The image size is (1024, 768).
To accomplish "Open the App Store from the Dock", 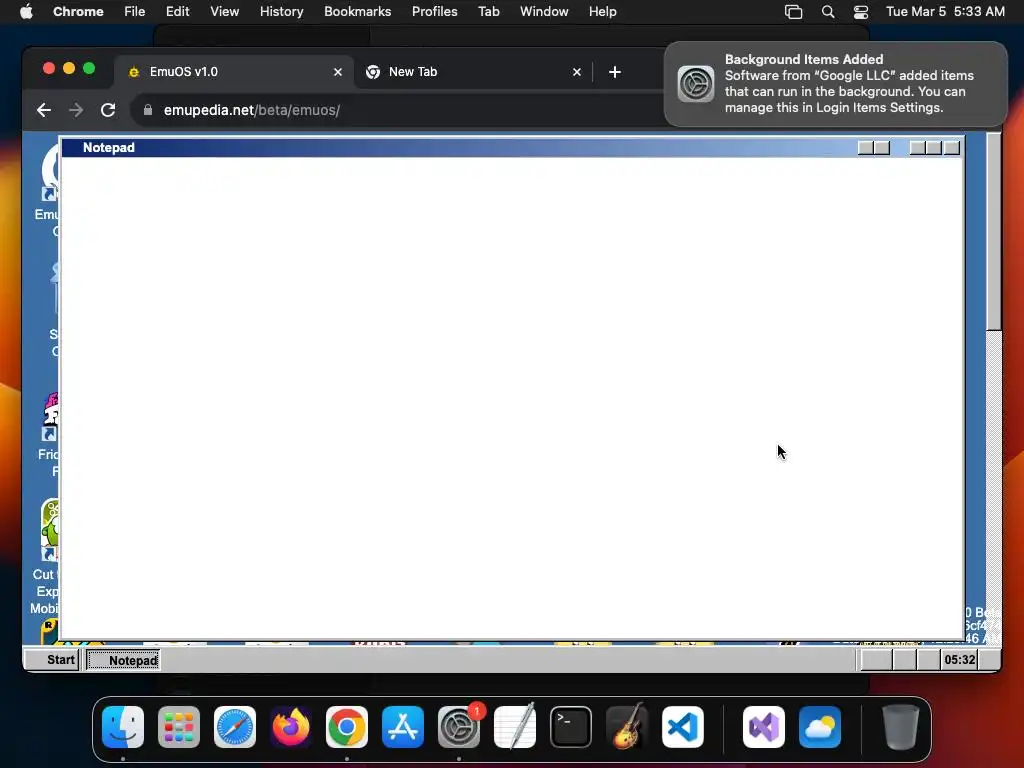I will click(403, 727).
